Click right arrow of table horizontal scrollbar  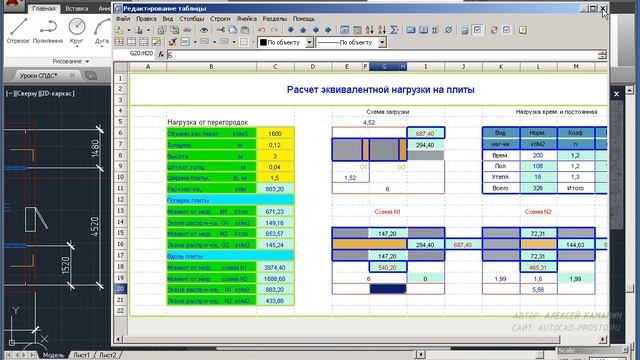602,339
